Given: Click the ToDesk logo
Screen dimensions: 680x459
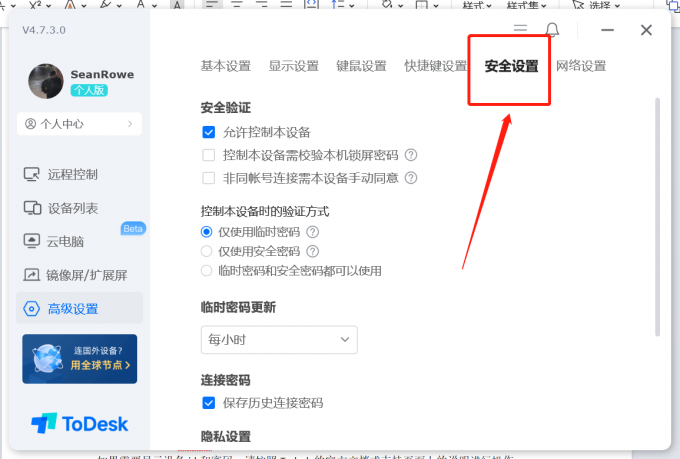Looking at the screenshot, I should (x=80, y=423).
